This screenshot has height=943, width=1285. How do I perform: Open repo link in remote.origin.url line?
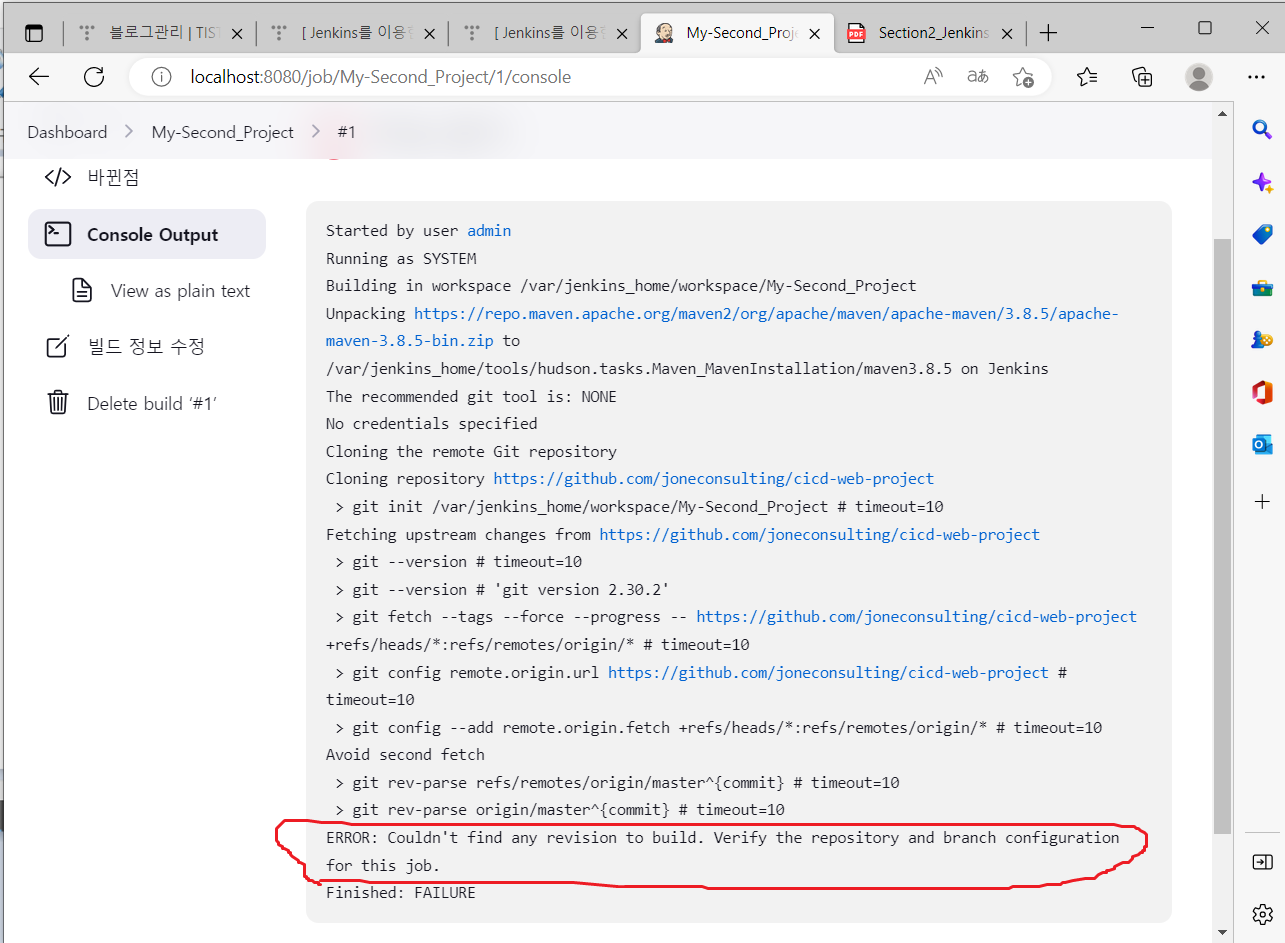(829, 672)
